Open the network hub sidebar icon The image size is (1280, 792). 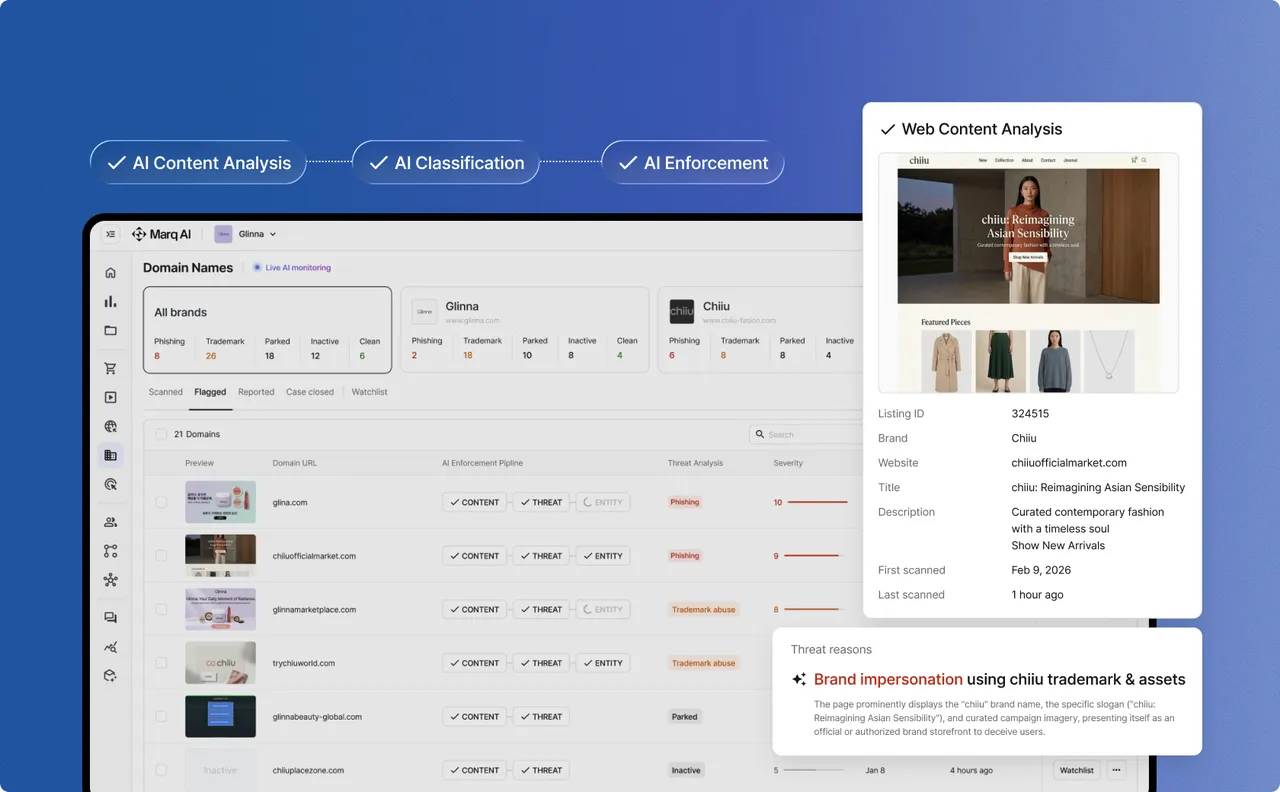coord(111,580)
